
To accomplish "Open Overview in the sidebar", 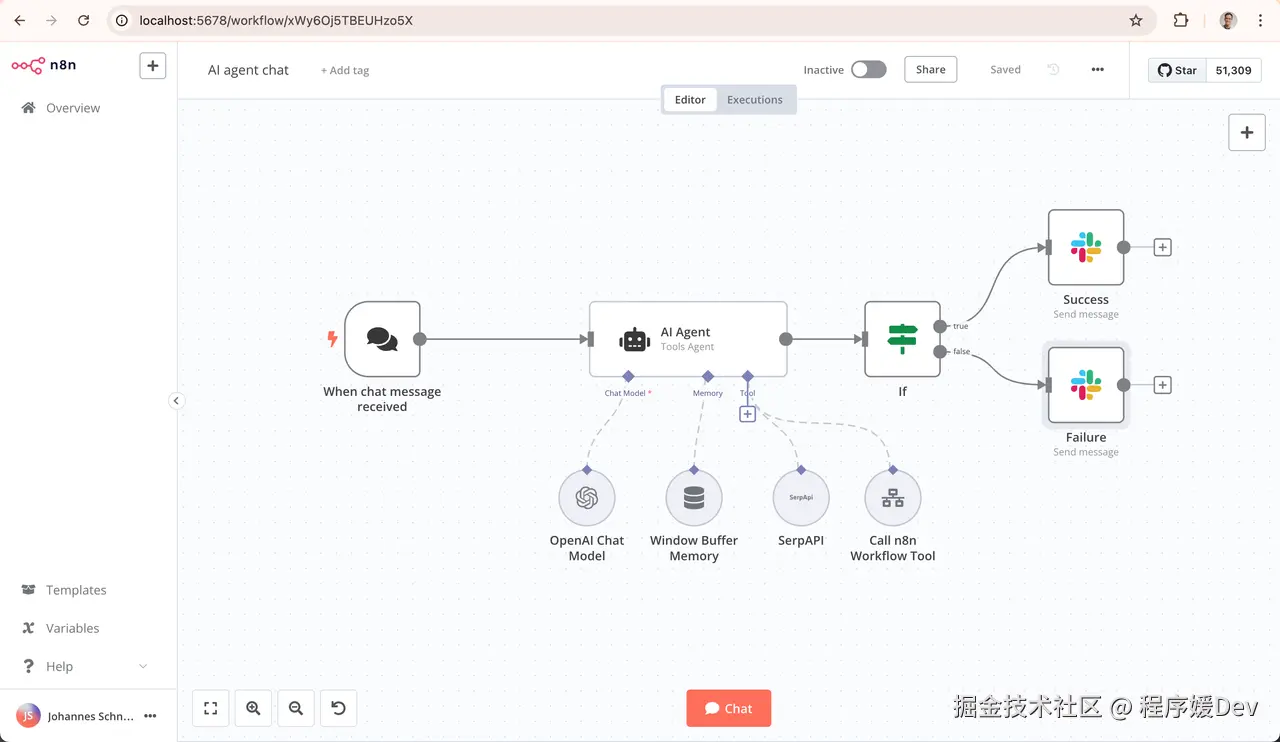I will (73, 108).
